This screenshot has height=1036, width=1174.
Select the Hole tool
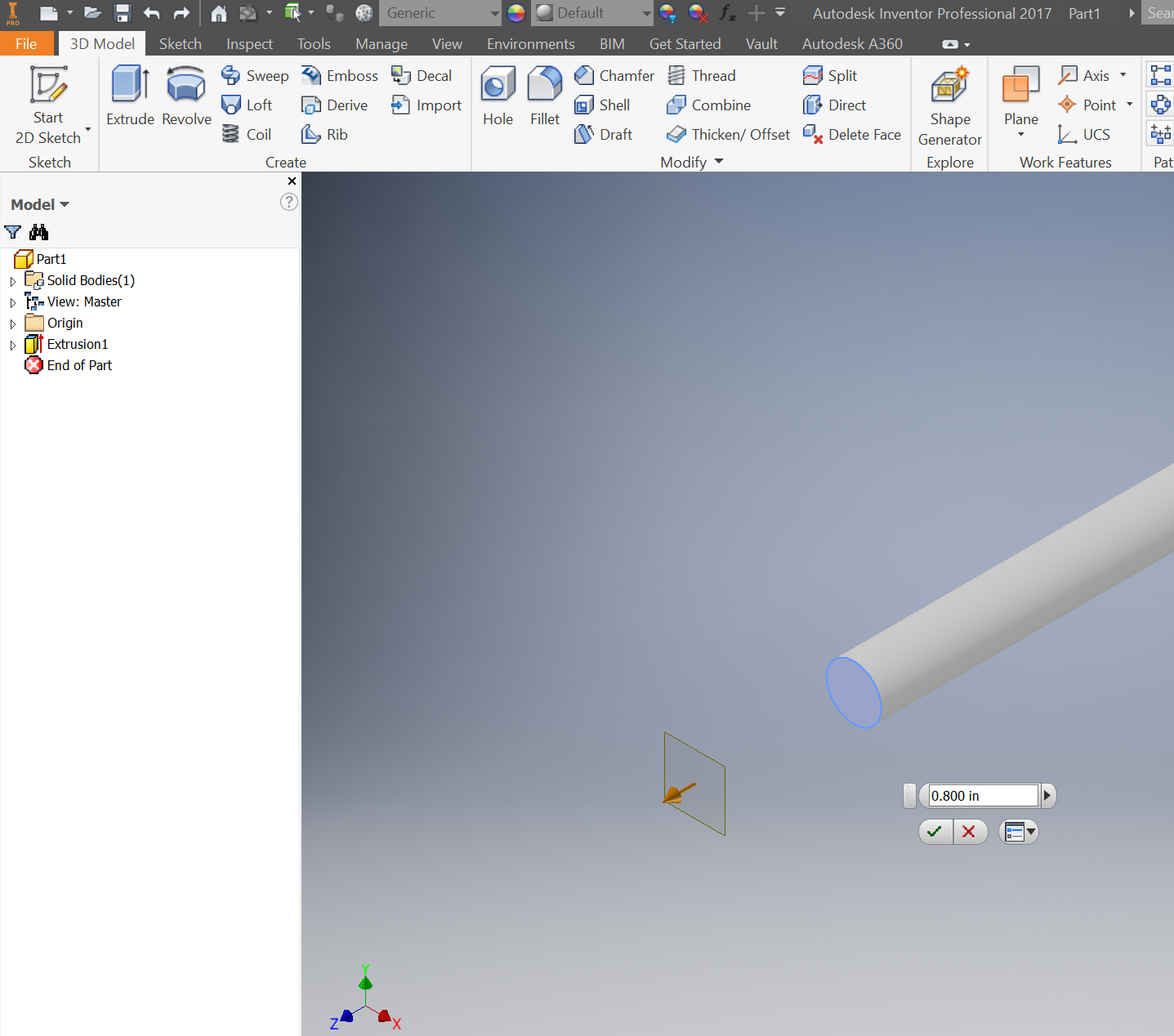click(x=498, y=96)
